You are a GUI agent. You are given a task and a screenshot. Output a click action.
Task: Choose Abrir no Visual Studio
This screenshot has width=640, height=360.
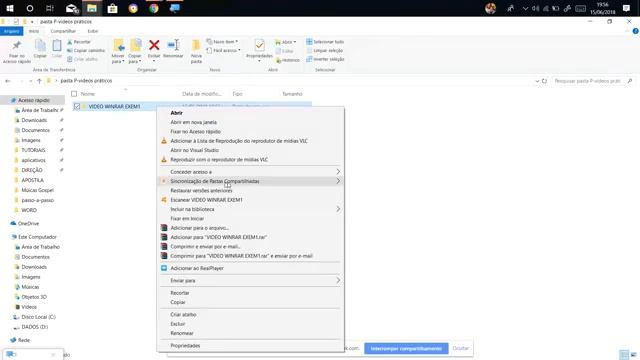coord(250,150)
